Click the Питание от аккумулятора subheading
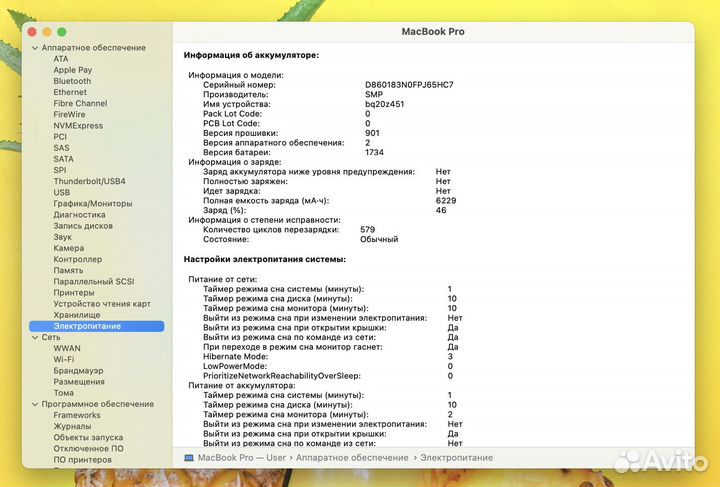This screenshot has height=487, width=720. (x=242, y=386)
